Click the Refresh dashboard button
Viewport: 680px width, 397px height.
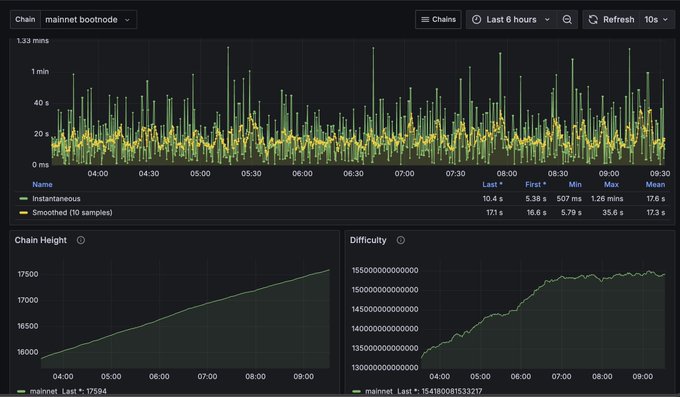pos(611,20)
